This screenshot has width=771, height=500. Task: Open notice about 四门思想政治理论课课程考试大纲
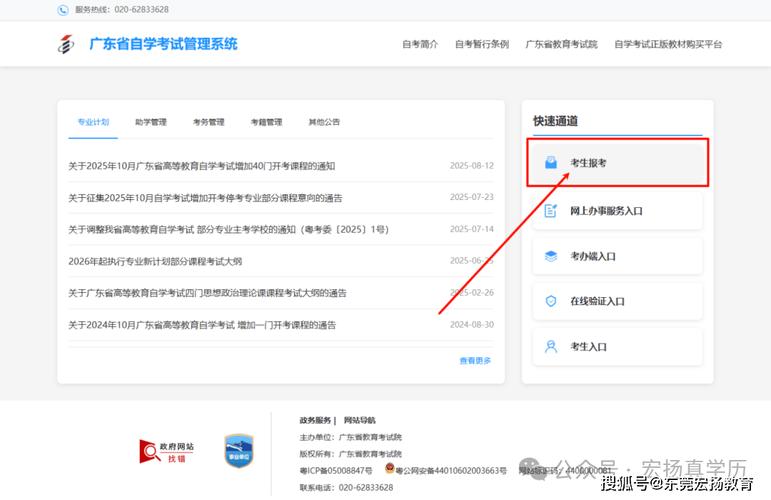tap(208, 293)
